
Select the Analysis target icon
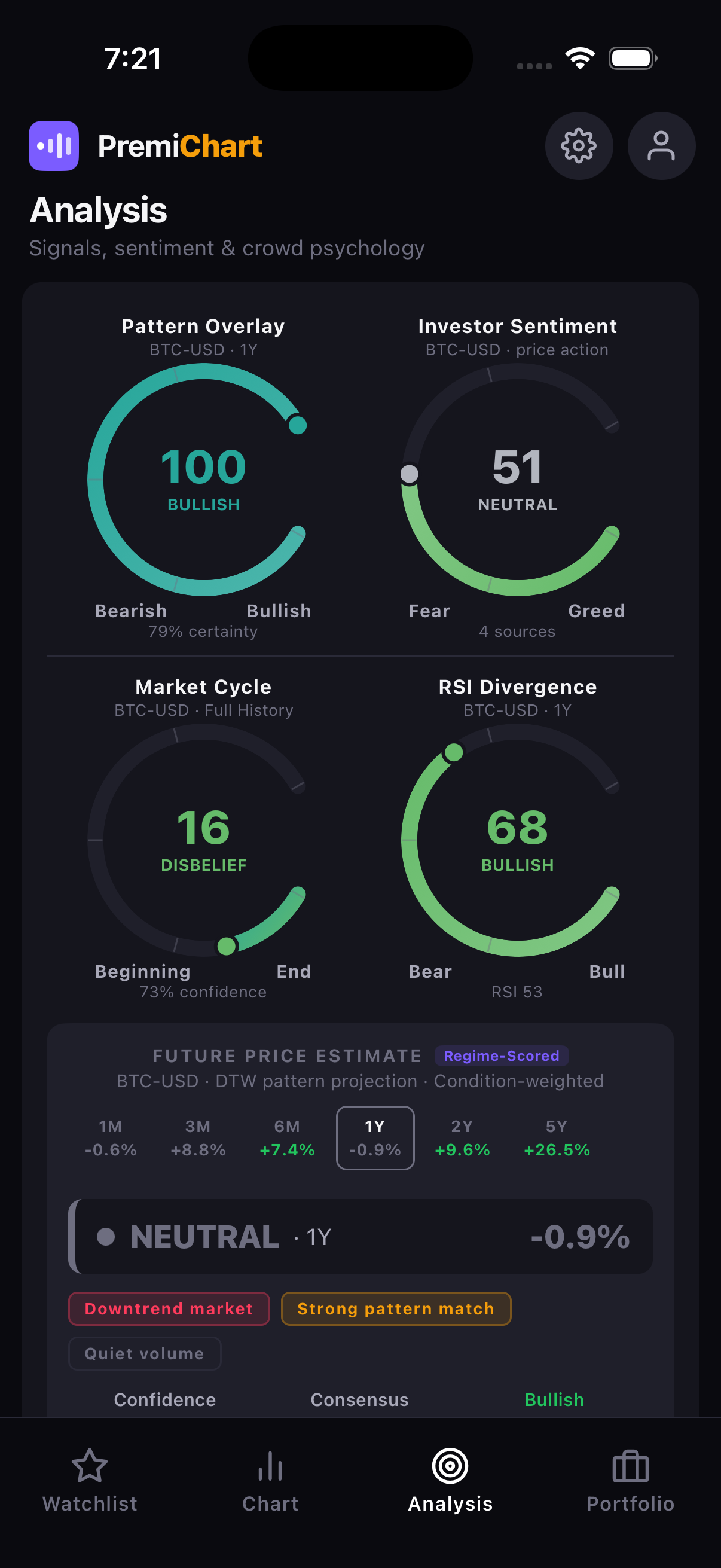(x=450, y=1465)
